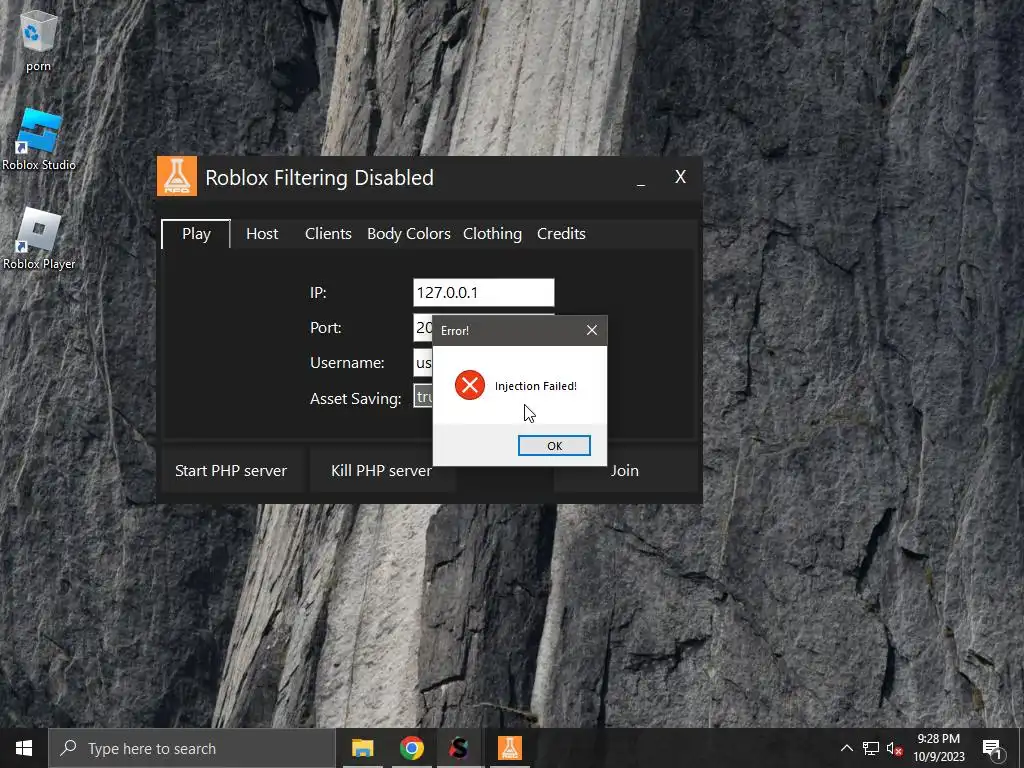
Task: Click OK in the error dialog
Action: (554, 445)
